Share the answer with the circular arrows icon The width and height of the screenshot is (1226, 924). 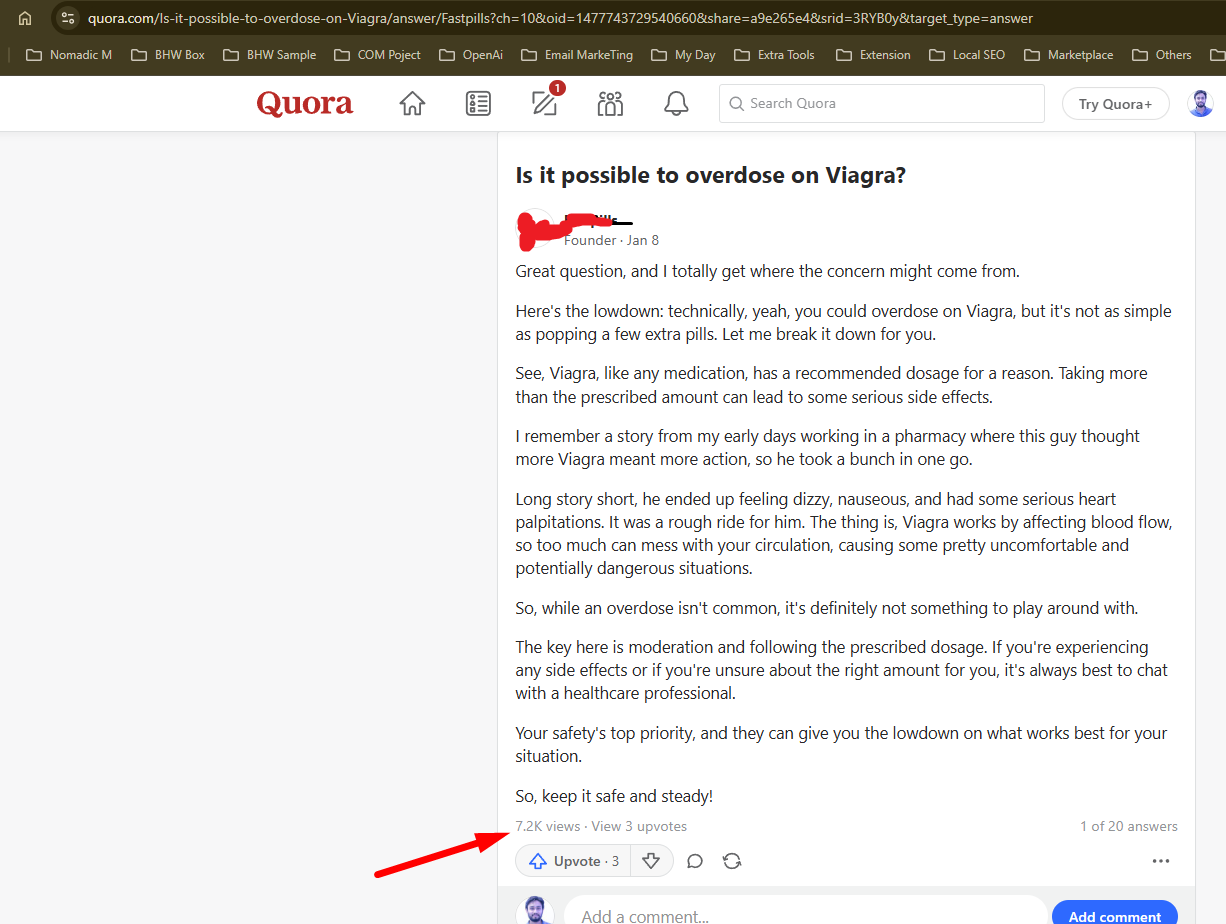[732, 861]
